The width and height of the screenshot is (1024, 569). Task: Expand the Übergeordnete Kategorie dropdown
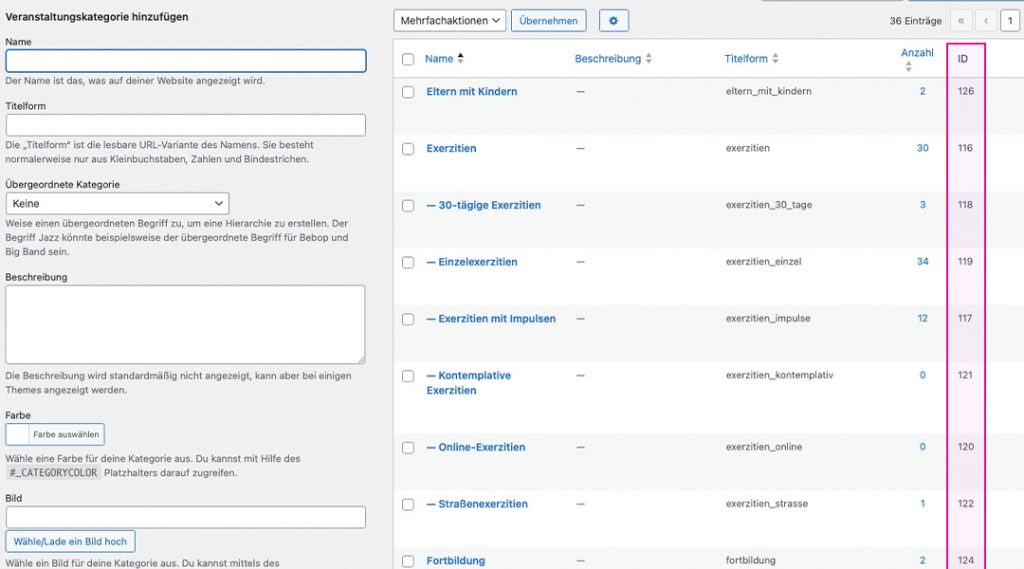click(x=117, y=203)
